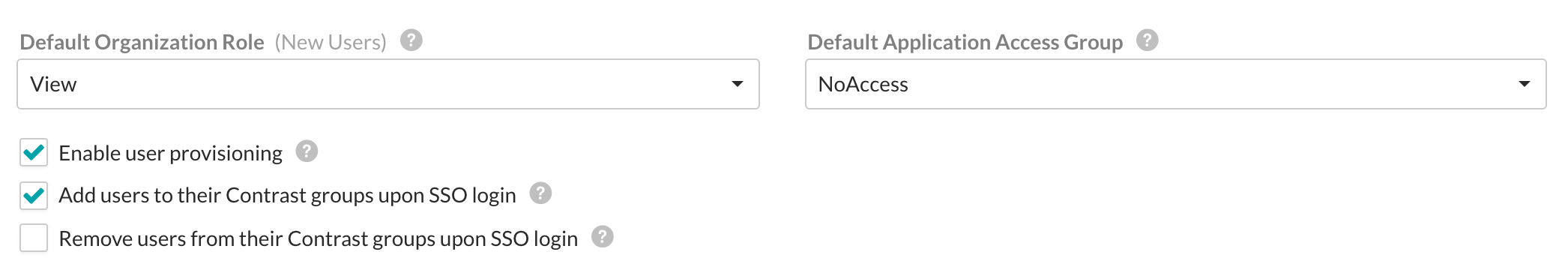
Task: Select the 'NoAccess' value in access group field
Action: pyautogui.click(x=863, y=84)
